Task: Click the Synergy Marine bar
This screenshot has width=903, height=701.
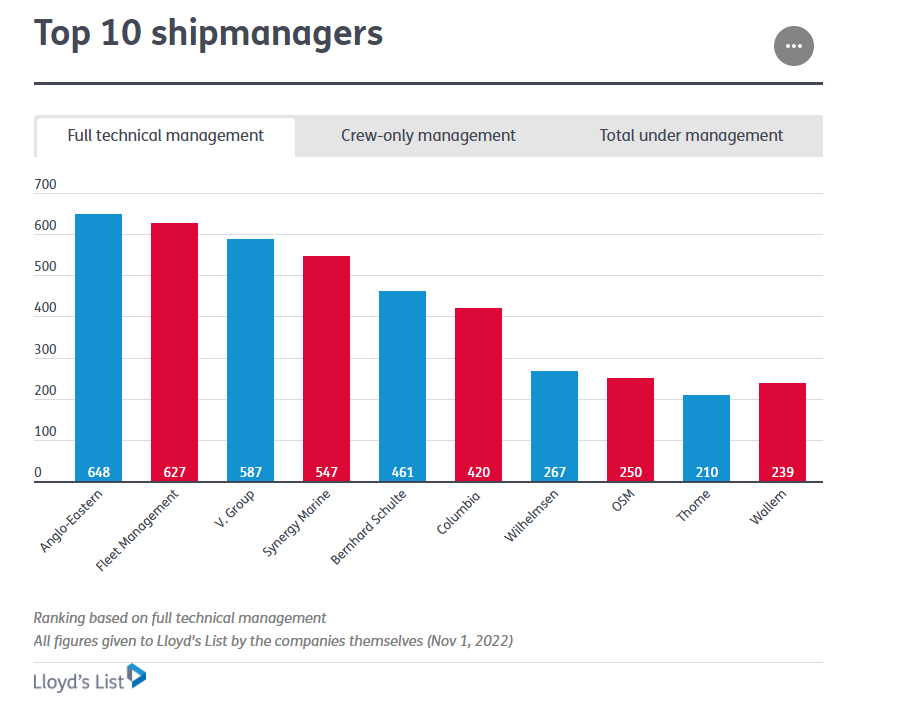Action: 327,369
